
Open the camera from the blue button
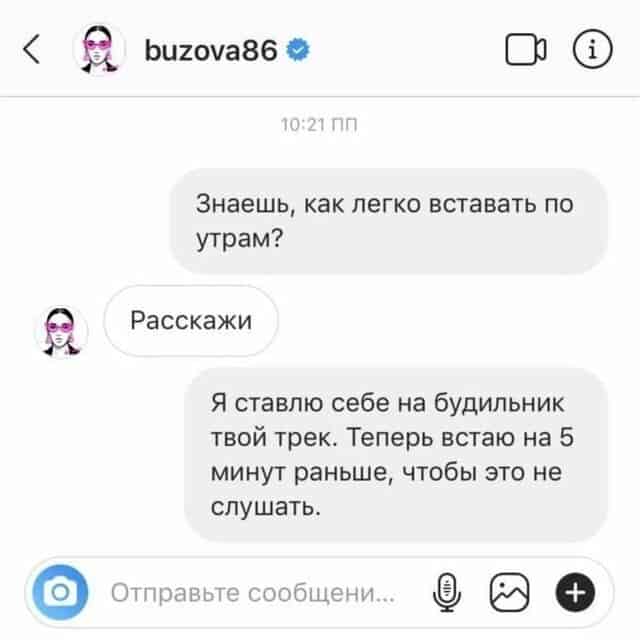tap(60, 592)
